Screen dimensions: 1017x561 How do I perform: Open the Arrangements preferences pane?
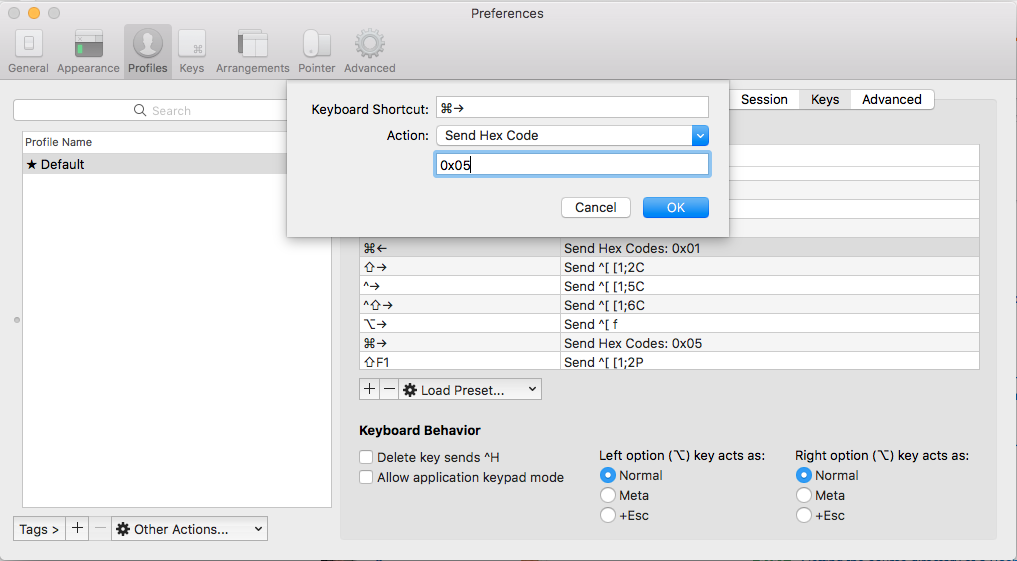coord(252,52)
